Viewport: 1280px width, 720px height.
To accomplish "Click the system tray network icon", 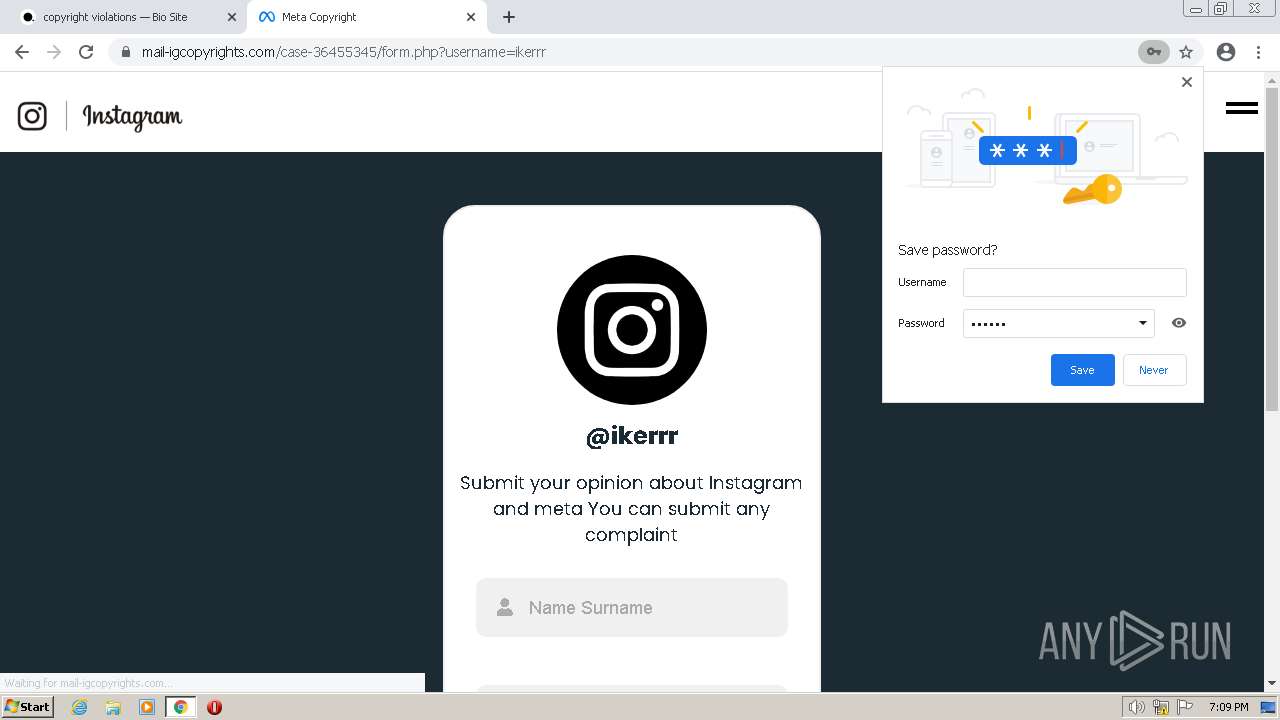I will click(1161, 707).
